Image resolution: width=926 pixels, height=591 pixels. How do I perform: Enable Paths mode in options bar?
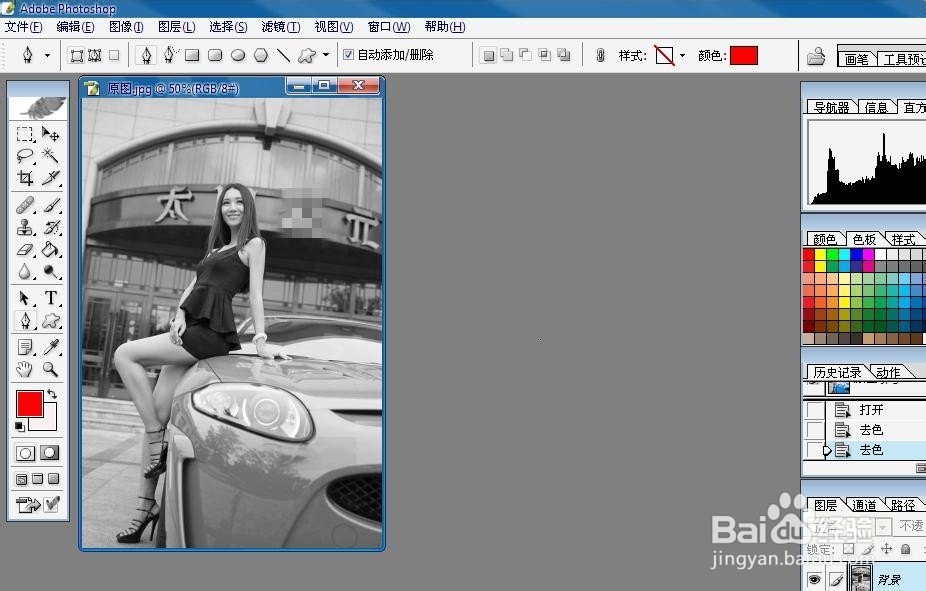(95, 55)
